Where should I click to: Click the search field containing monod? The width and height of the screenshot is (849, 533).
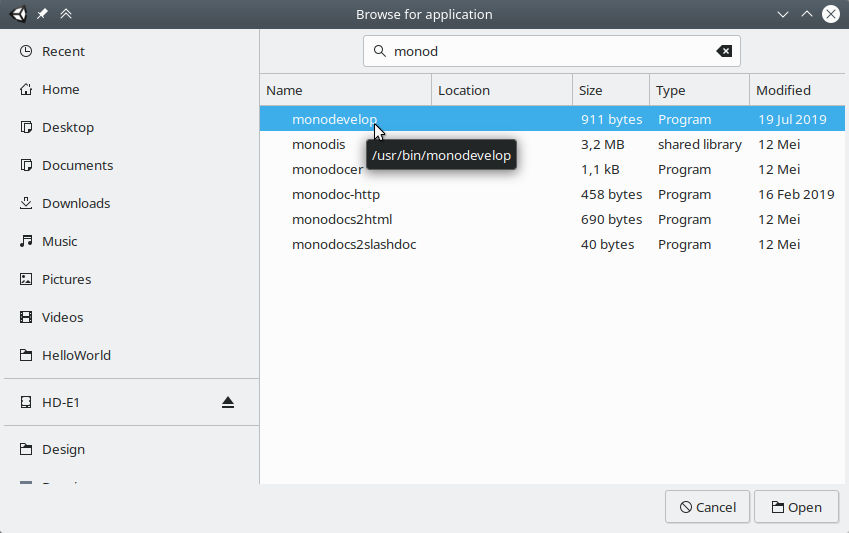tap(550, 51)
